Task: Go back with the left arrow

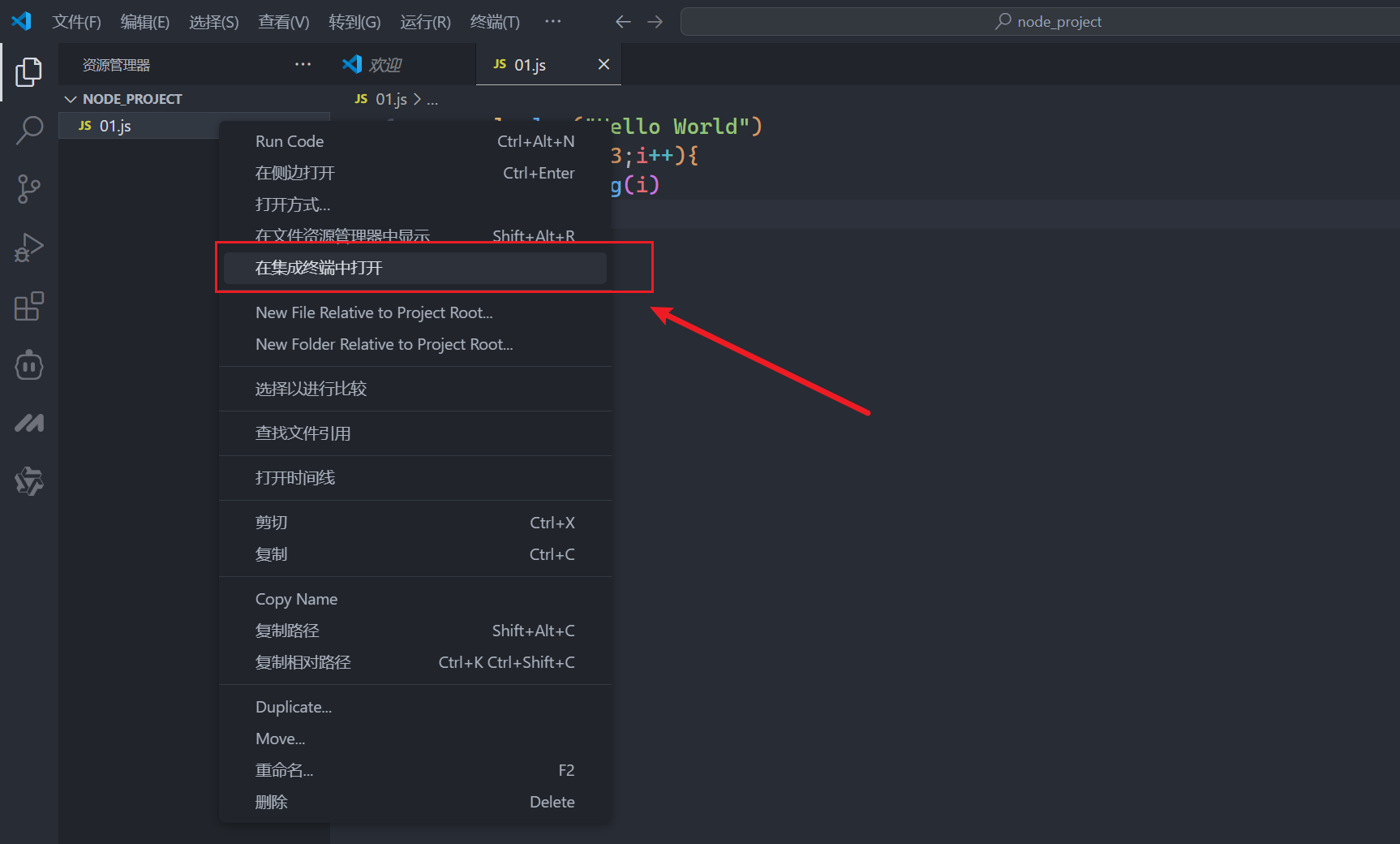Action: pos(623,22)
